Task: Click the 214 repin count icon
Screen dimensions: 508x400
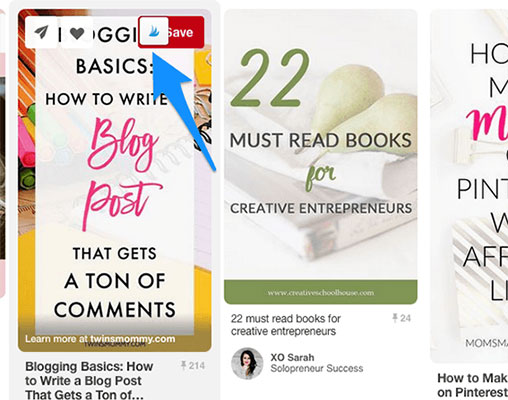Action: point(183,365)
